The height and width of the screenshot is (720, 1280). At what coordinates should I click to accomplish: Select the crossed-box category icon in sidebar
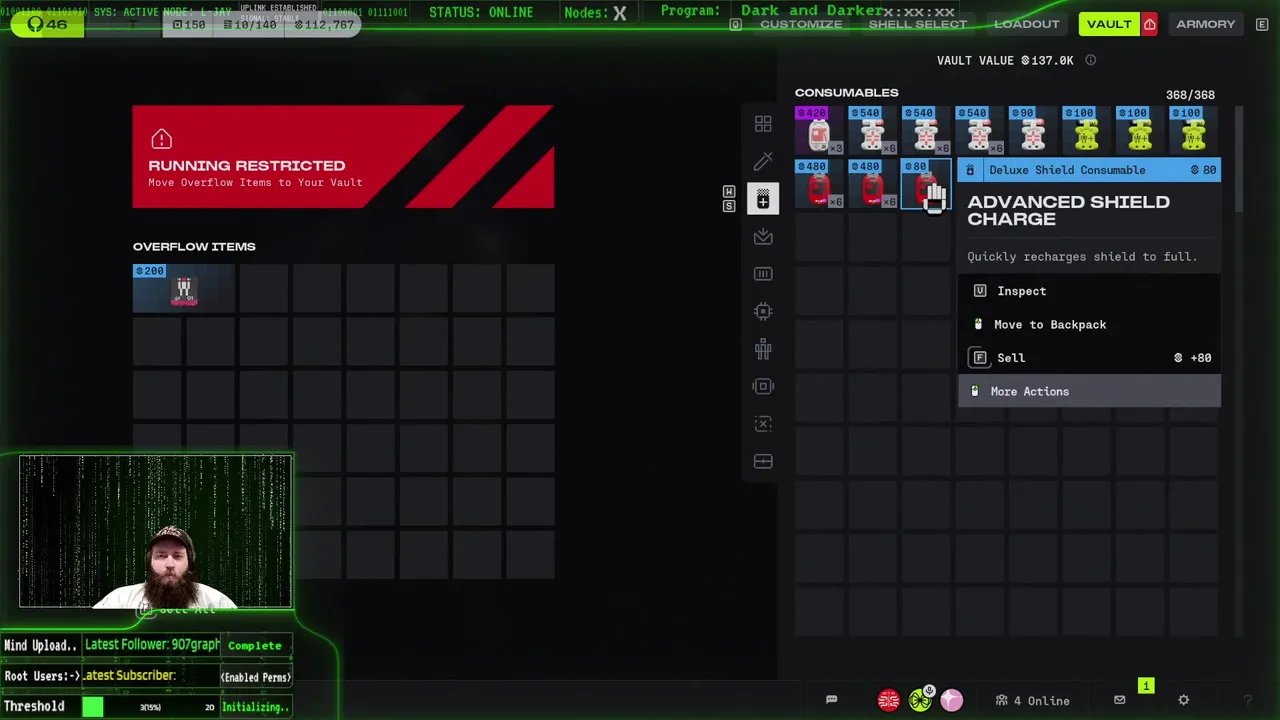pyautogui.click(x=763, y=424)
